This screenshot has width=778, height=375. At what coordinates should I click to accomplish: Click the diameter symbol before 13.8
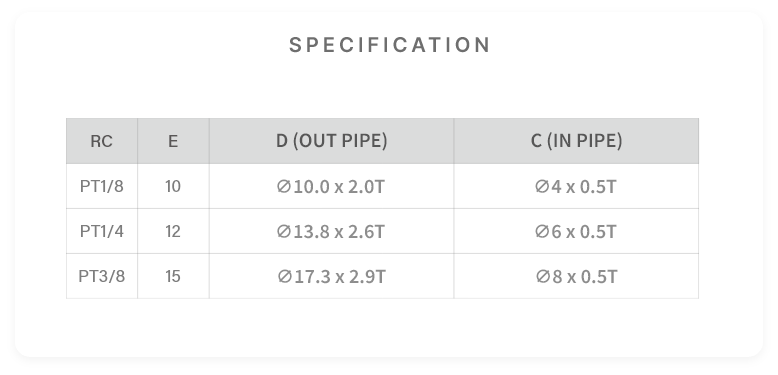coord(284,231)
